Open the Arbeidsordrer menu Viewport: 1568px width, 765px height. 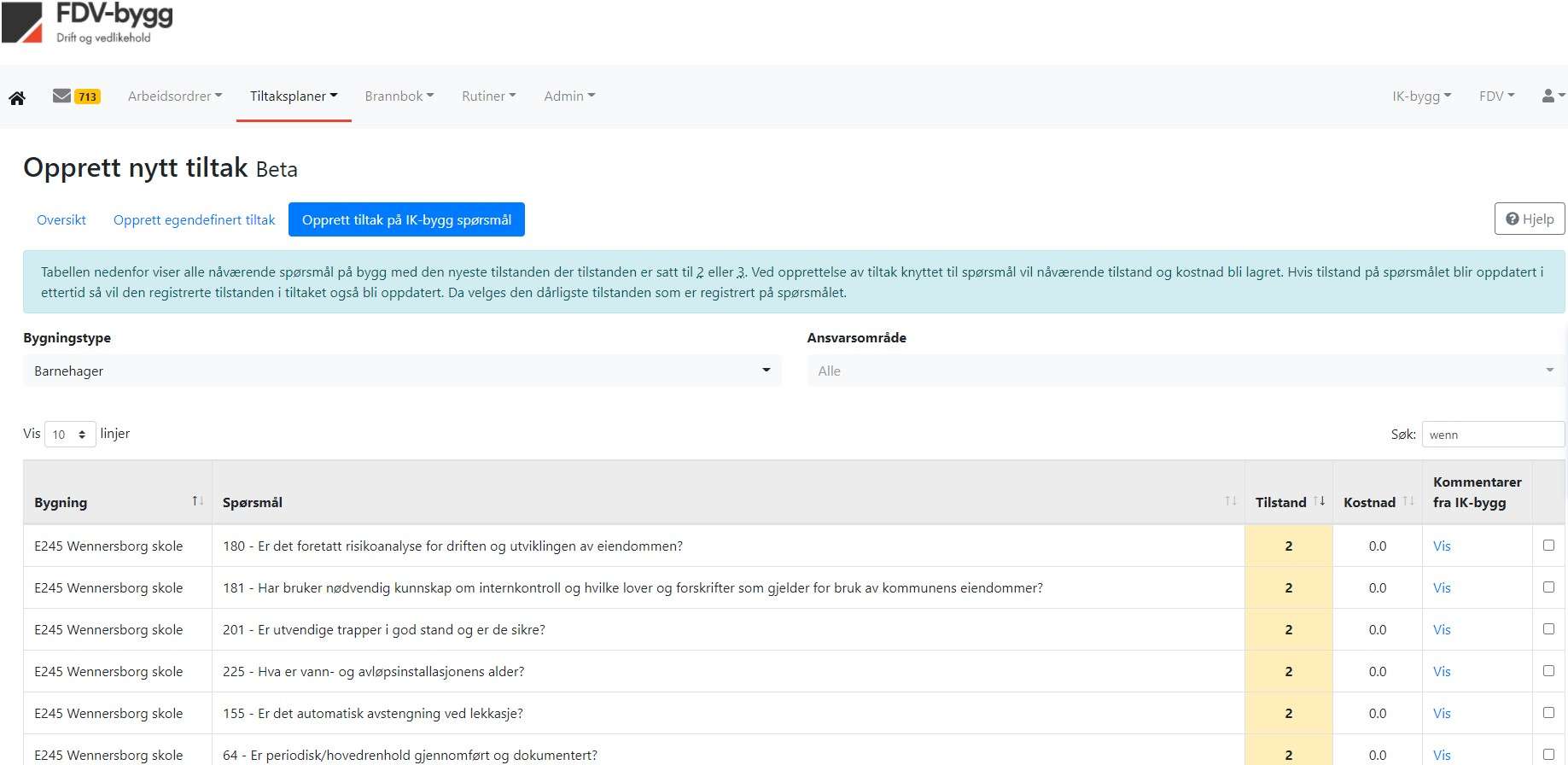[175, 96]
